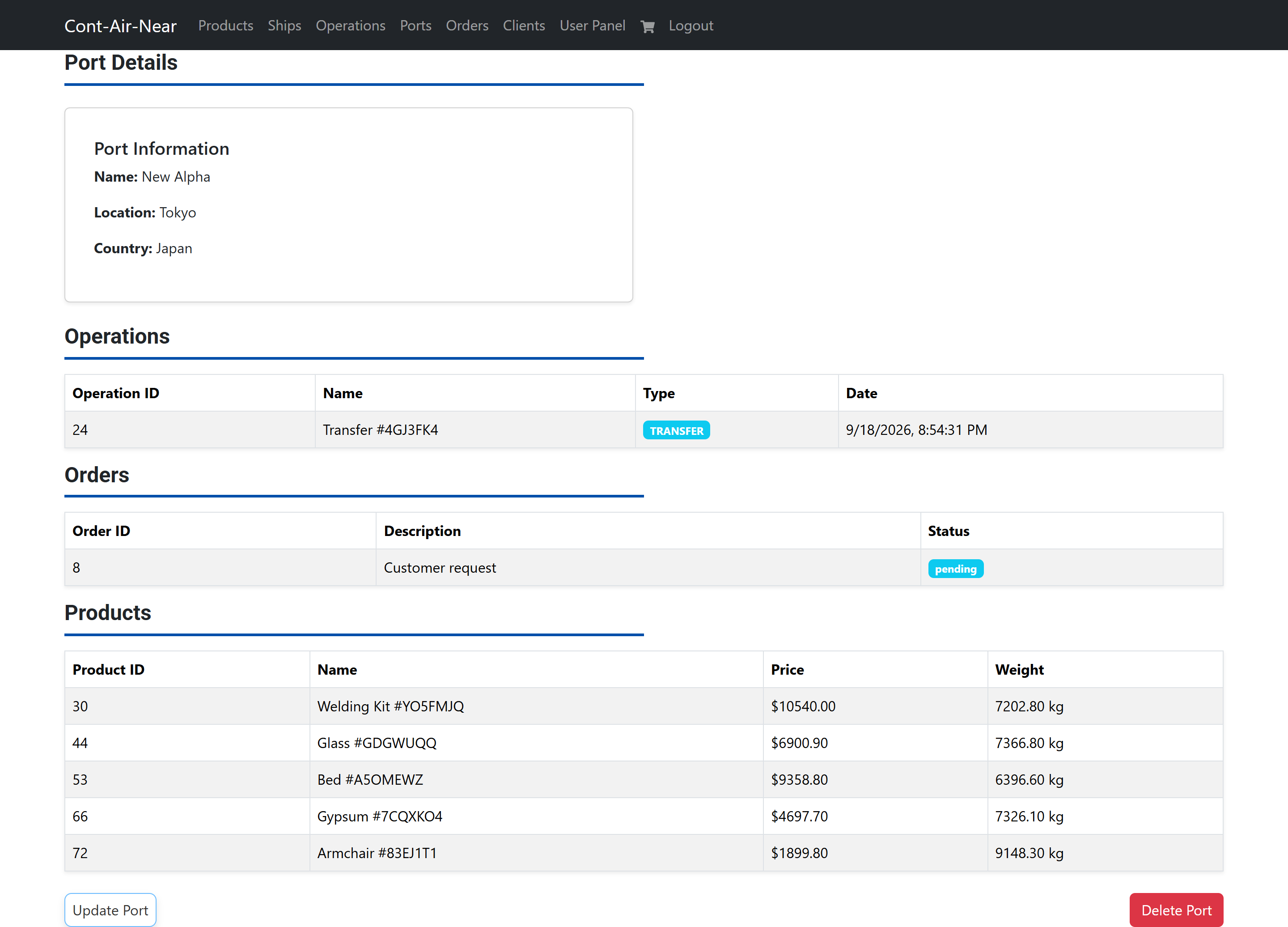Open the Operations nav item

click(x=350, y=26)
